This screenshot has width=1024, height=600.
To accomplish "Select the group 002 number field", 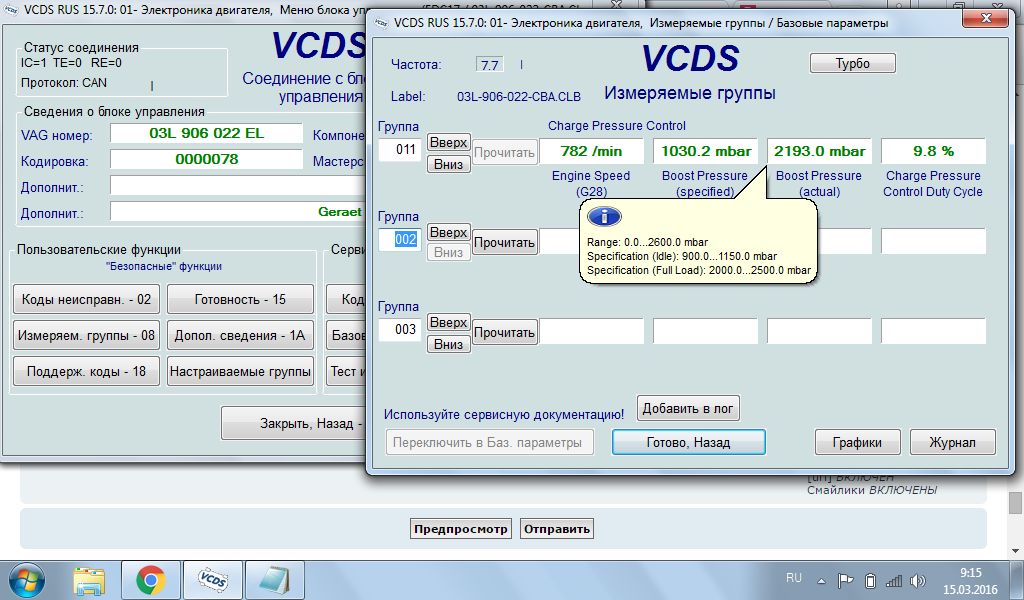I will coord(399,241).
